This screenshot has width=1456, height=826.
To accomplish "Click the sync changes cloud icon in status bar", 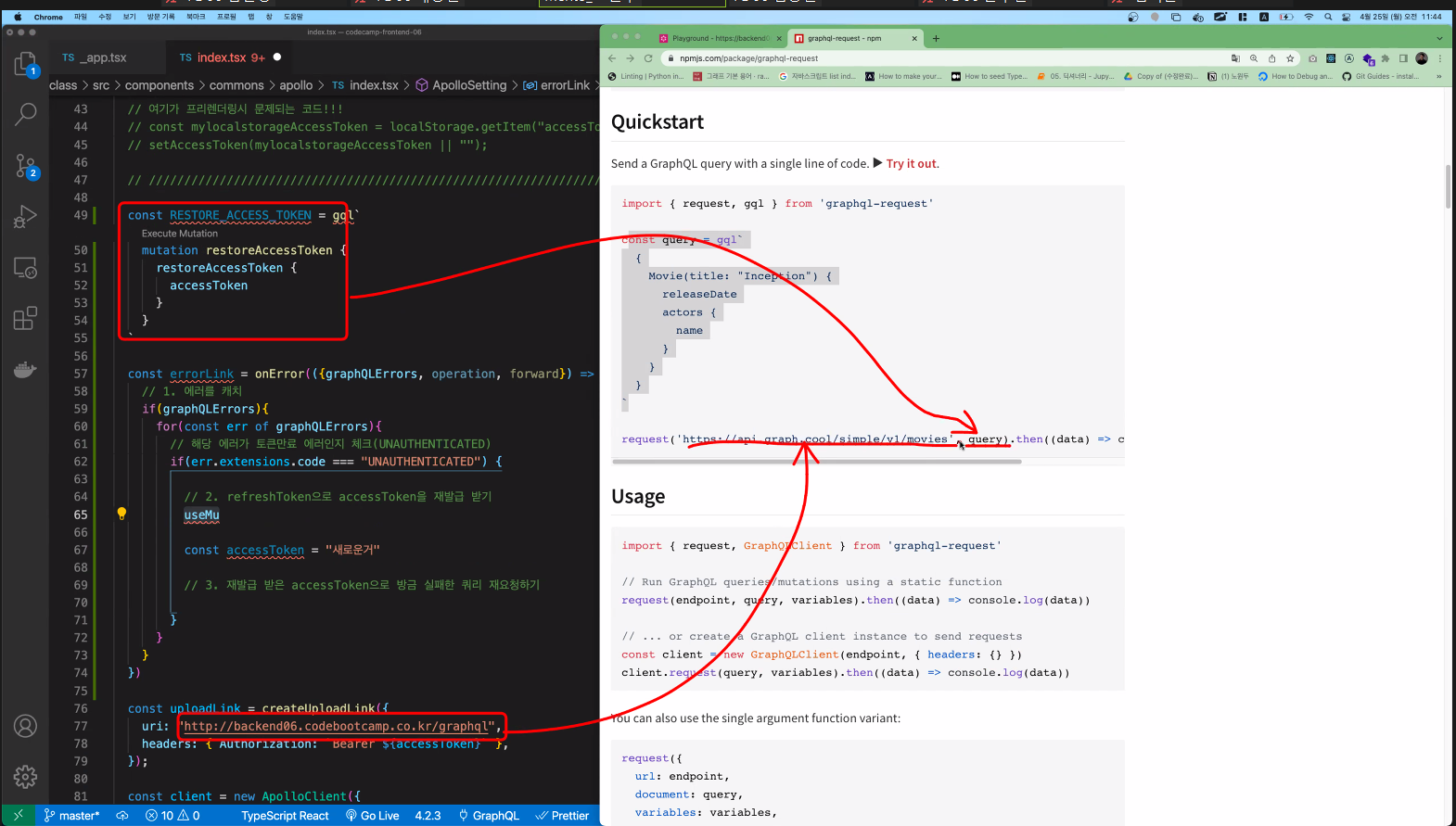I will tap(121, 816).
